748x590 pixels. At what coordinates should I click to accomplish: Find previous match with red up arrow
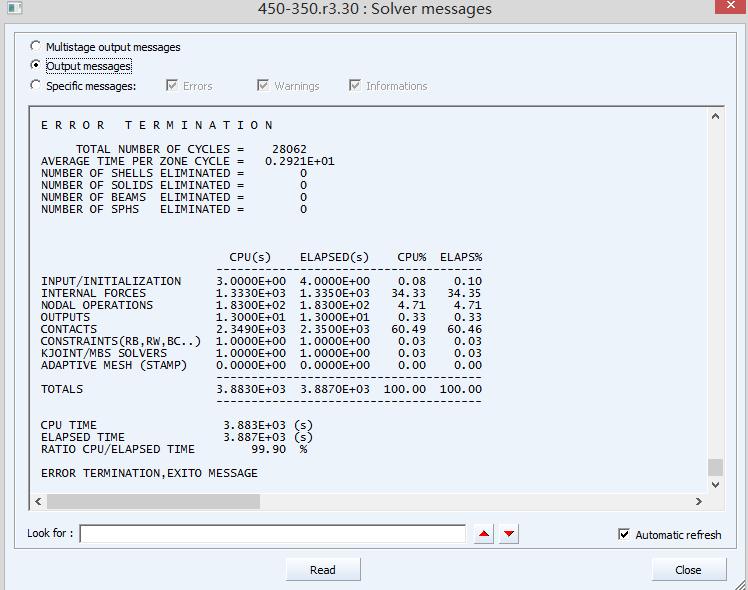click(x=485, y=534)
